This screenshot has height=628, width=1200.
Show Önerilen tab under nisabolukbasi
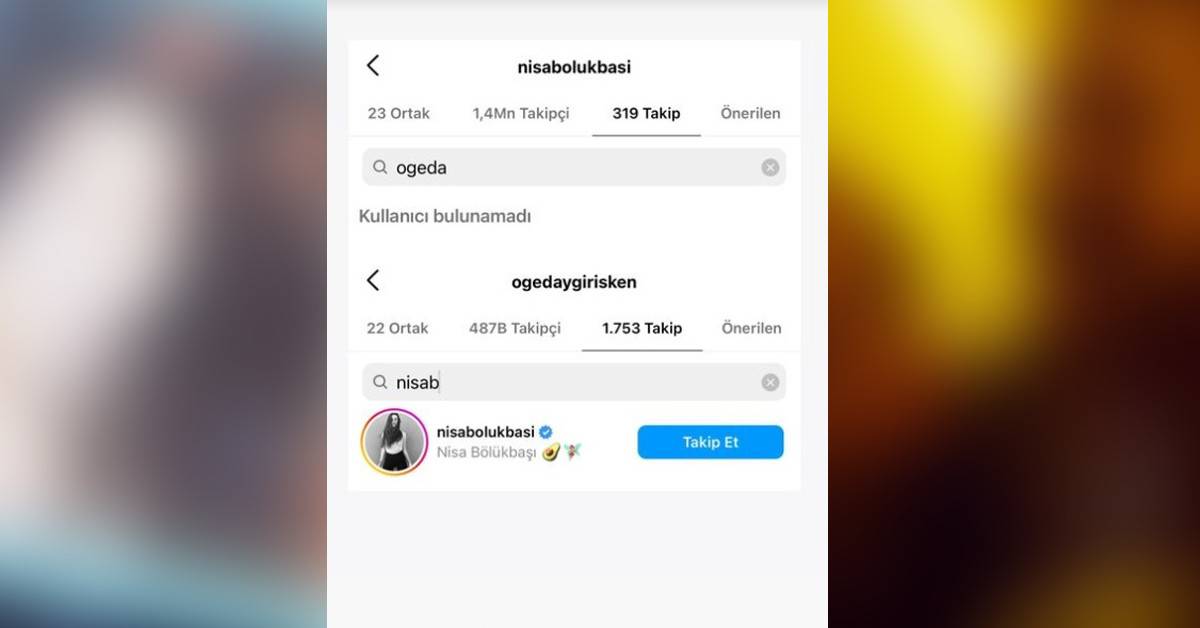click(x=751, y=113)
